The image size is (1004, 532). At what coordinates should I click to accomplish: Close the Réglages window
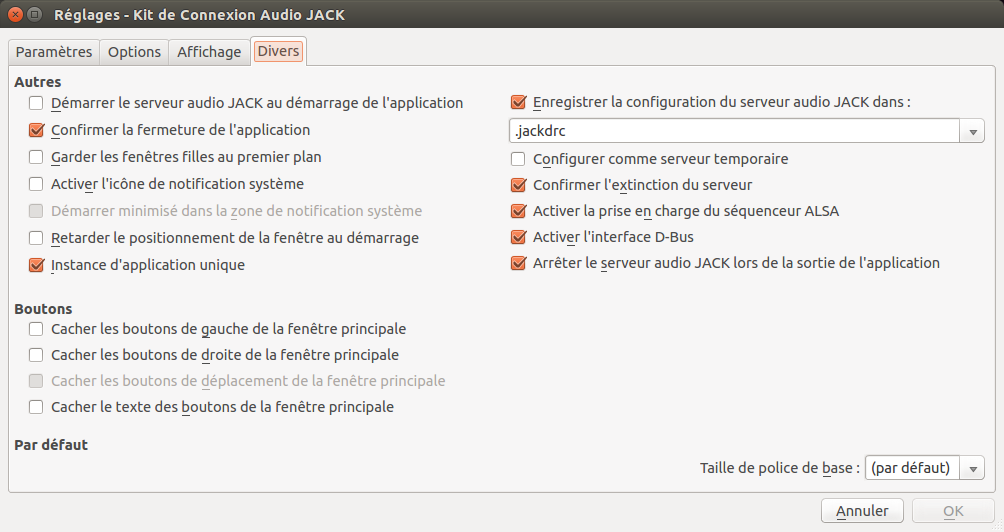pyautogui.click(x=13, y=16)
